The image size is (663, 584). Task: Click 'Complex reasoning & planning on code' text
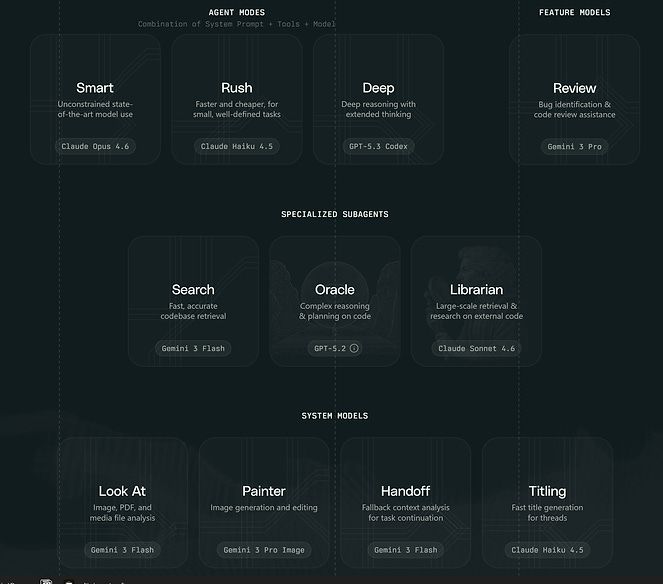tap(335, 311)
